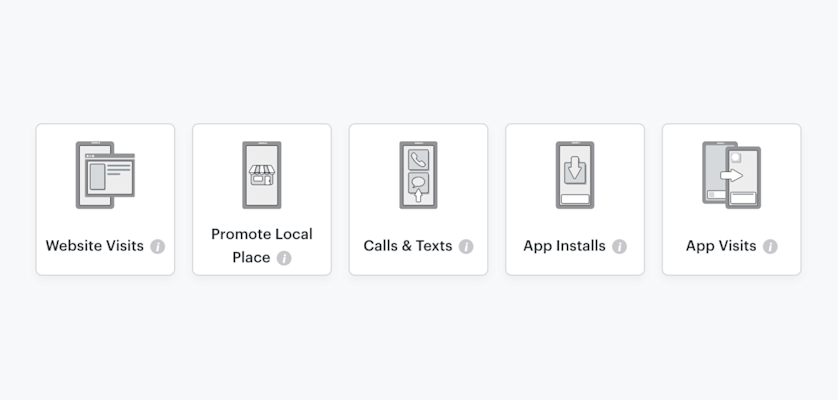Choose the Promote Local Place objective card
838x400 pixels.
[262, 199]
